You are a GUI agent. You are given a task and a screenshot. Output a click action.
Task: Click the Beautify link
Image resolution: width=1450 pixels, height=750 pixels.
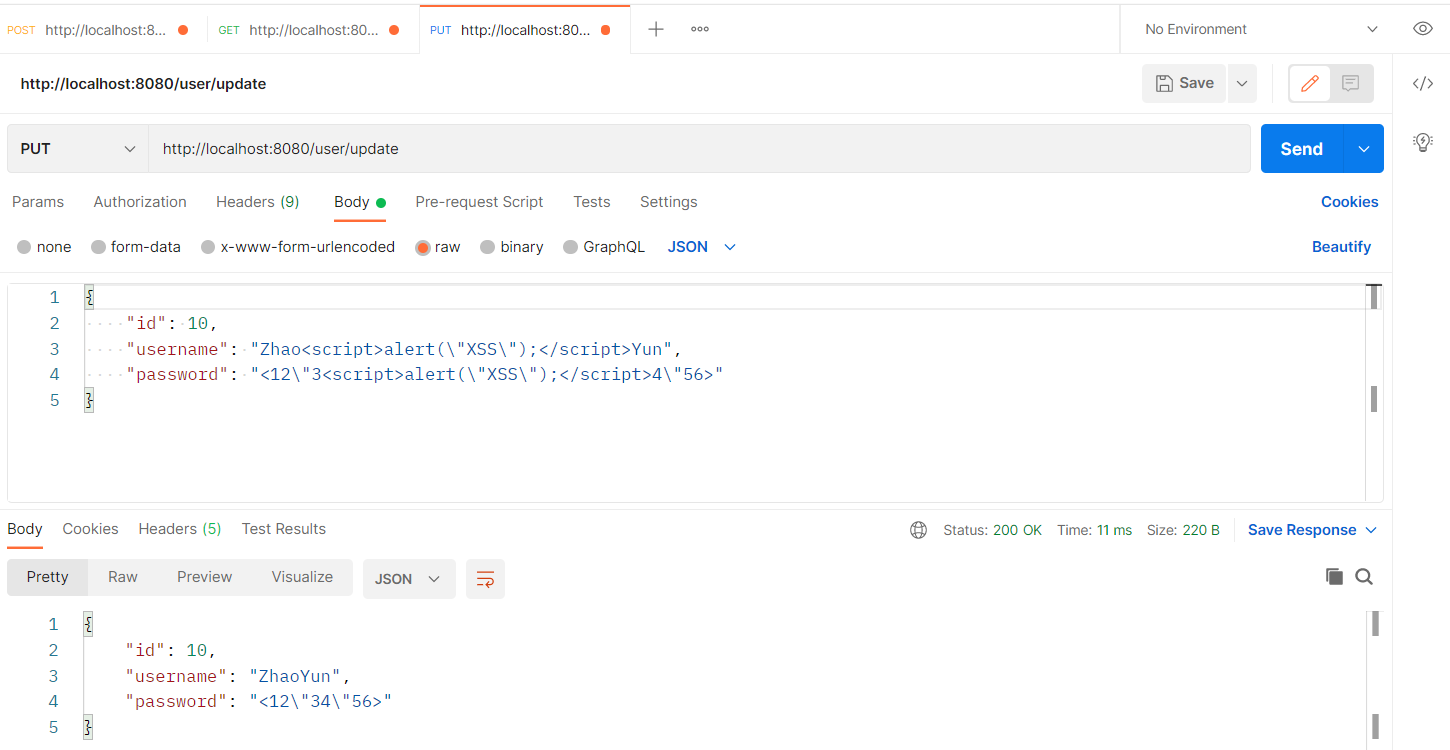[1341, 247]
